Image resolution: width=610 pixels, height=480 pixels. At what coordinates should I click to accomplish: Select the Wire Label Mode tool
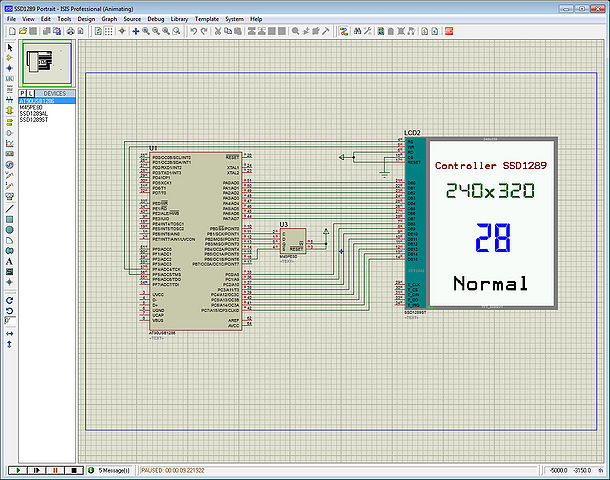[x=10, y=79]
